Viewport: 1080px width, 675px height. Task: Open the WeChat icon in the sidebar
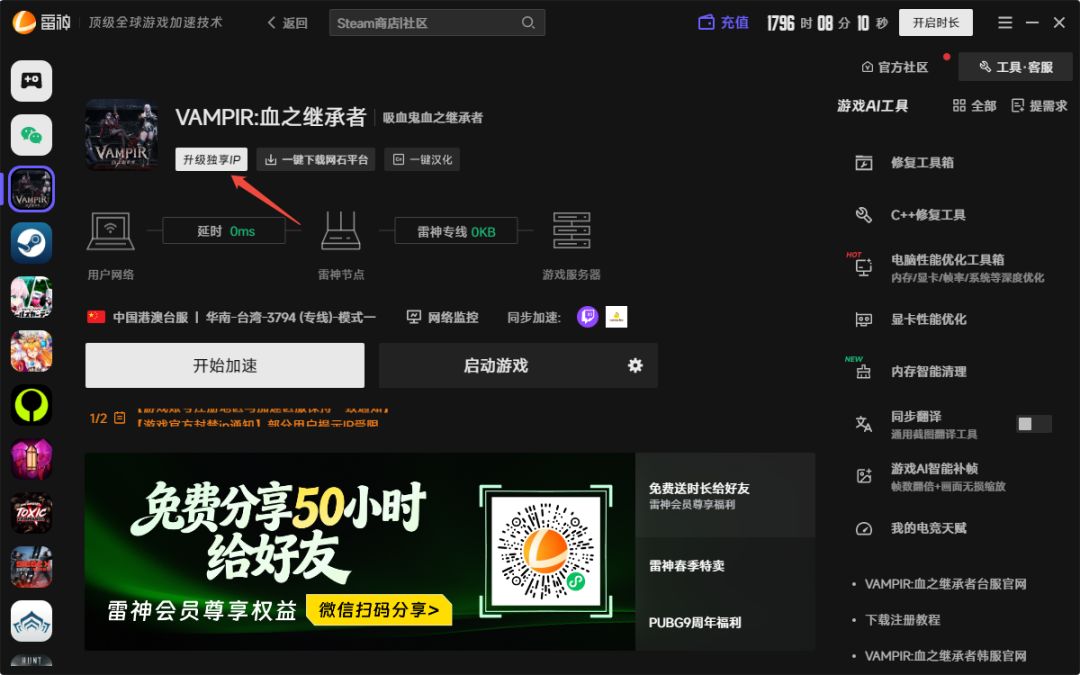click(x=31, y=135)
